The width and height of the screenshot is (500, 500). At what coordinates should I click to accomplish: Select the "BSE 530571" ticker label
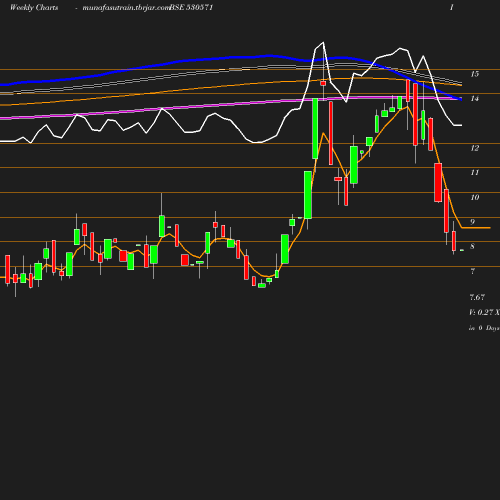coord(191,7)
